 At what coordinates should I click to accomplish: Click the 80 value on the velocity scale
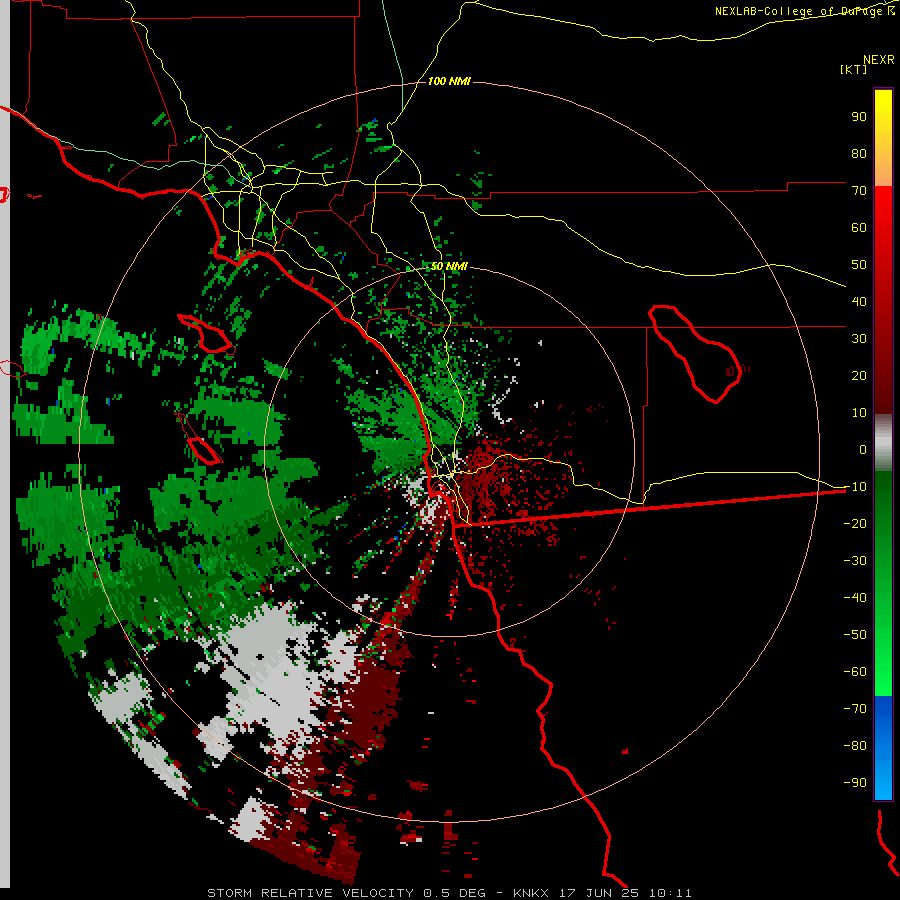tap(859, 154)
